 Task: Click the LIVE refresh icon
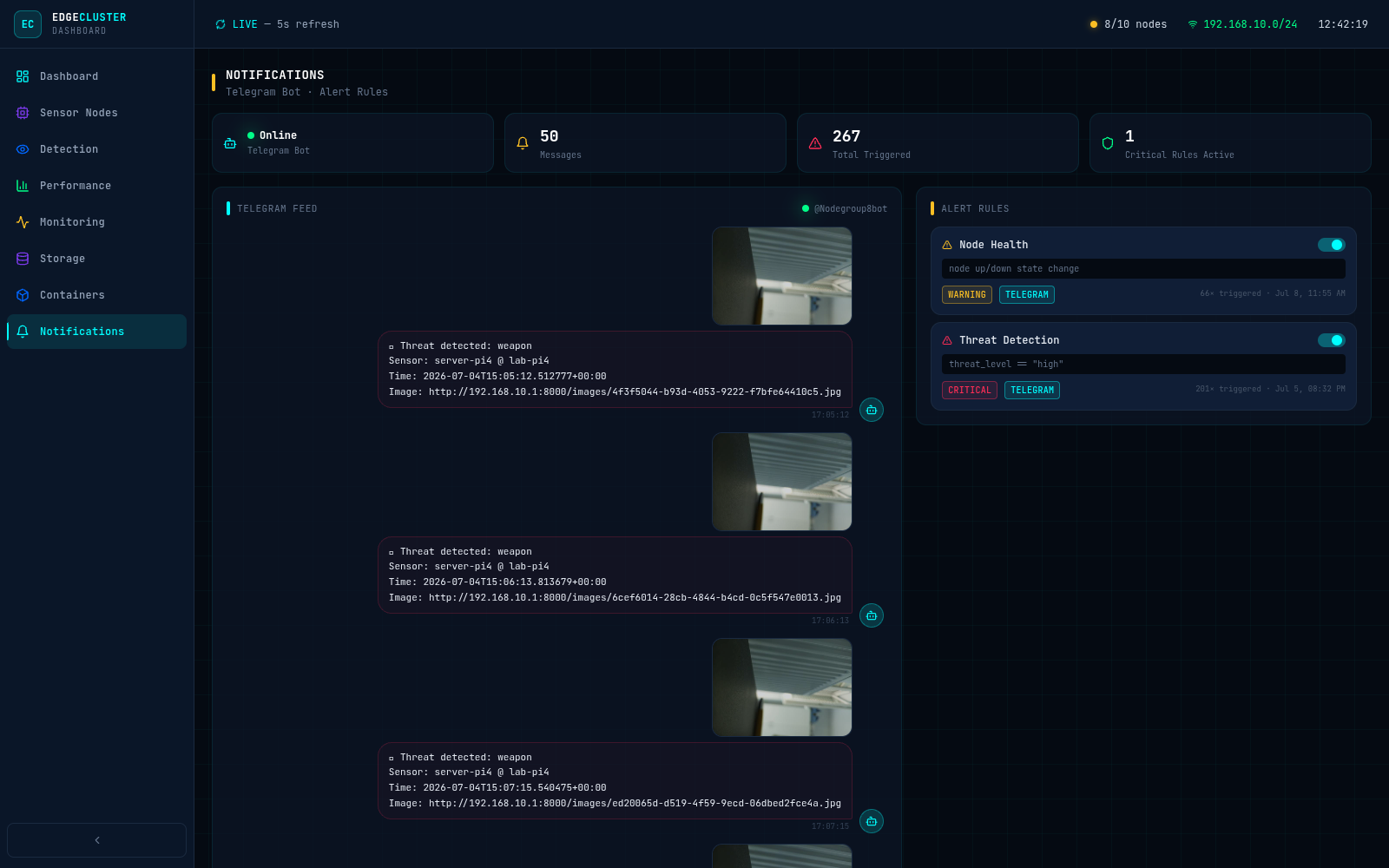click(x=221, y=24)
